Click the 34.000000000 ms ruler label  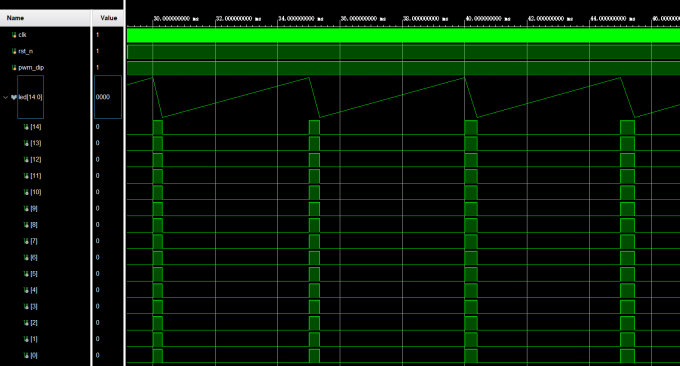(x=300, y=19)
